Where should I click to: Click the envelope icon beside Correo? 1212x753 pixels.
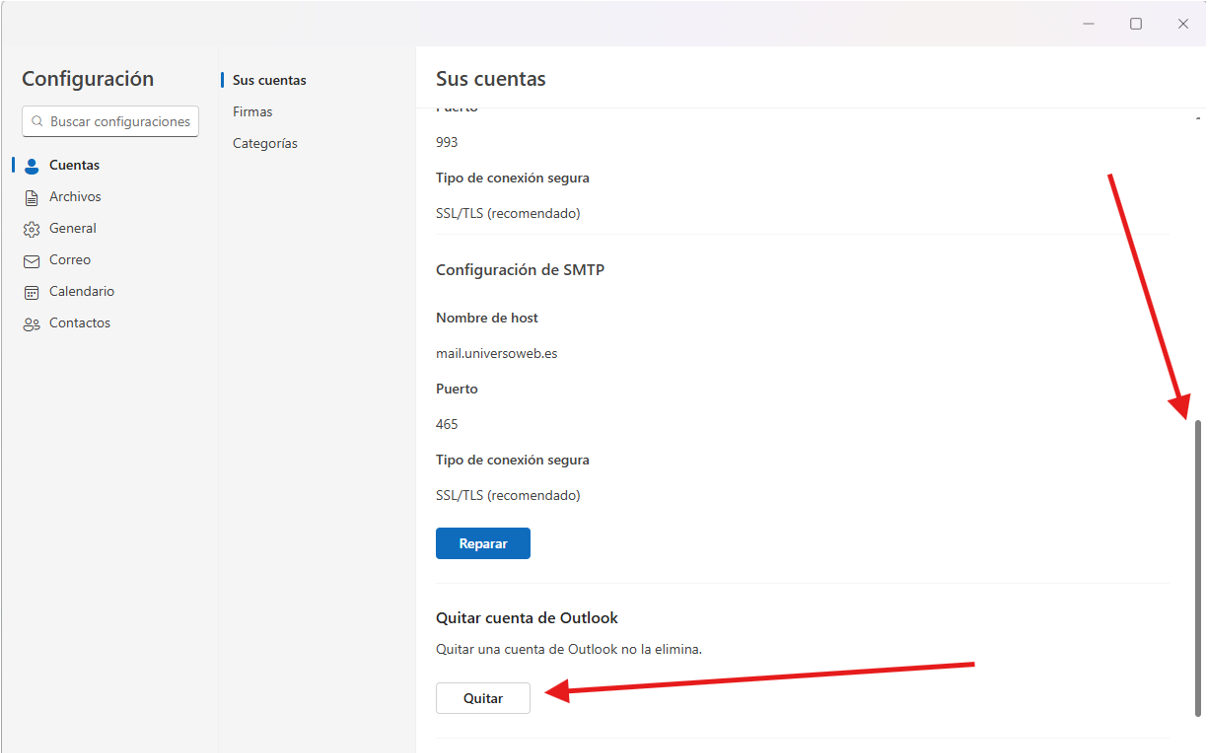31,261
